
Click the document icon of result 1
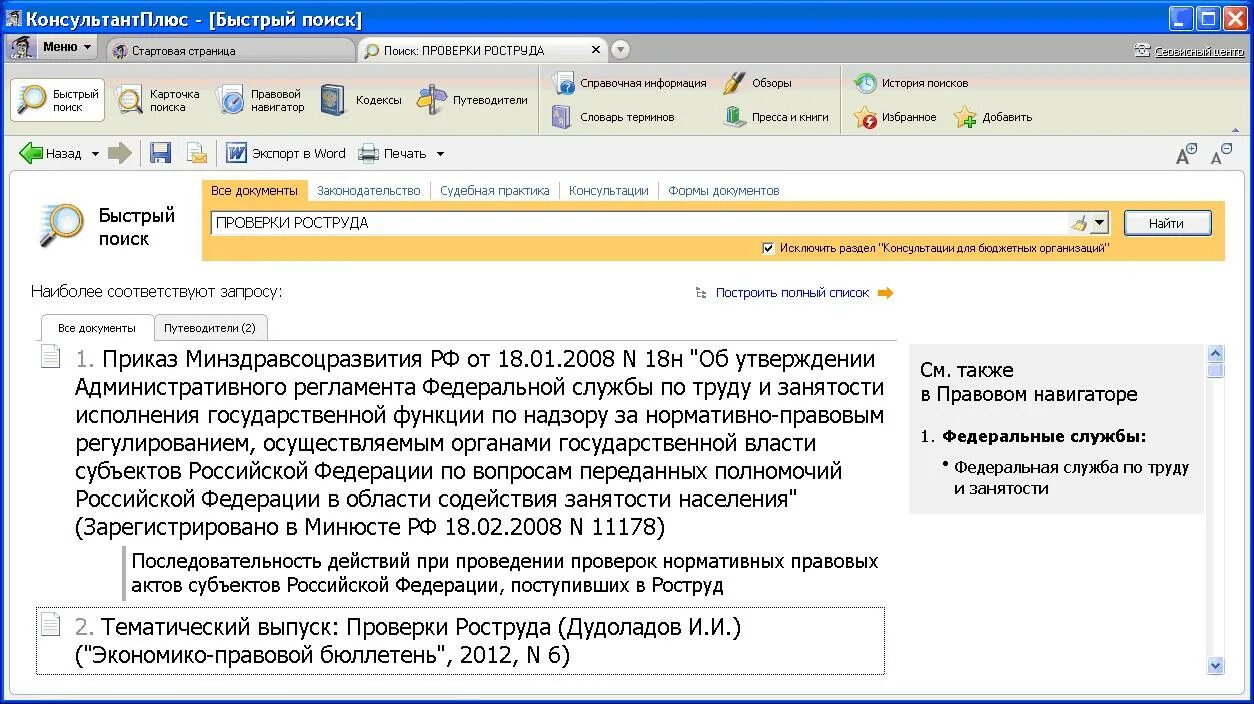tap(50, 357)
